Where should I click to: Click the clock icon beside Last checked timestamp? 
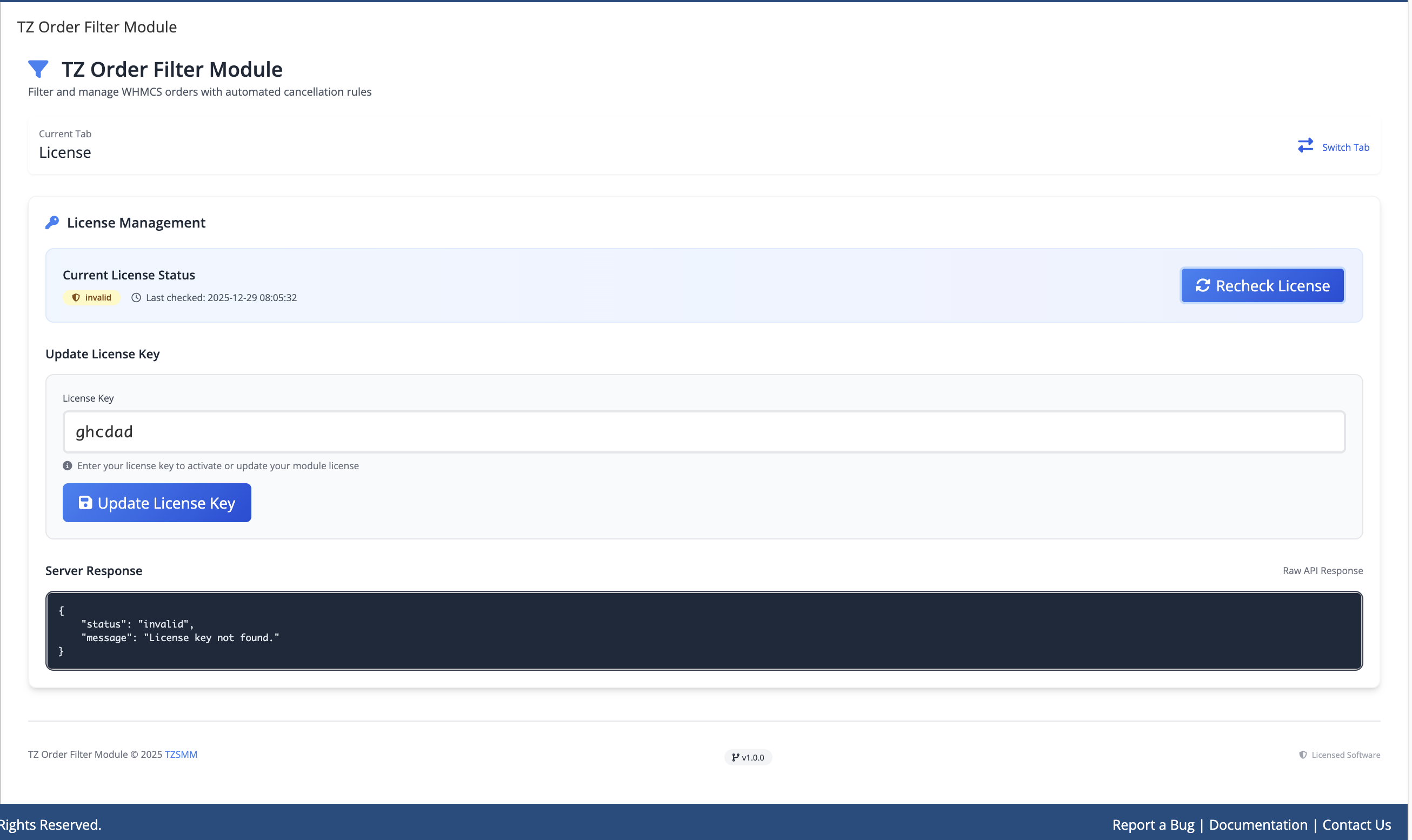tap(135, 297)
